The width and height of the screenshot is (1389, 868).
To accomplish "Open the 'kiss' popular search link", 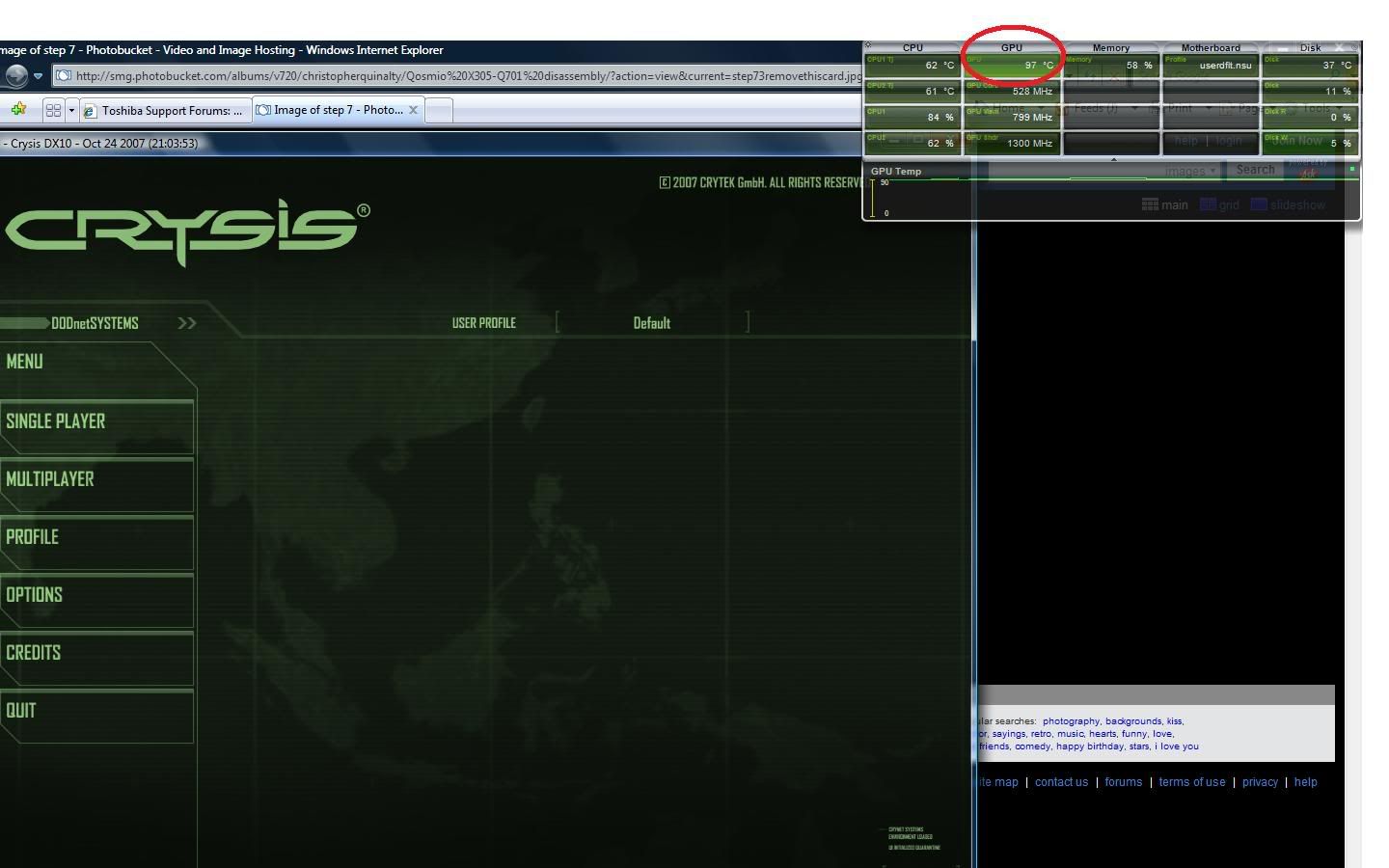I will pyautogui.click(x=1174, y=721).
